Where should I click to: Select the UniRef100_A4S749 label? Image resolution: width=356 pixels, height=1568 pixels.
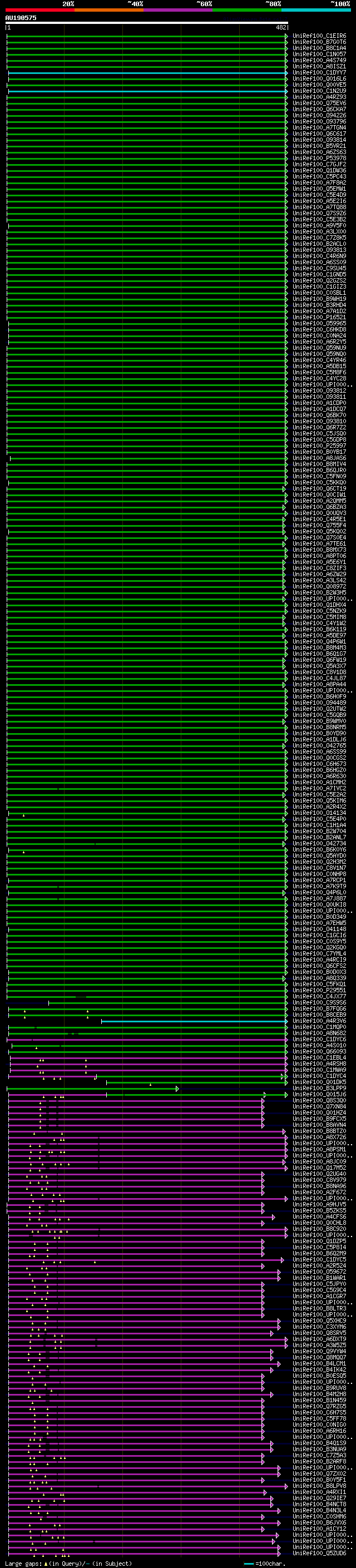[319, 60]
